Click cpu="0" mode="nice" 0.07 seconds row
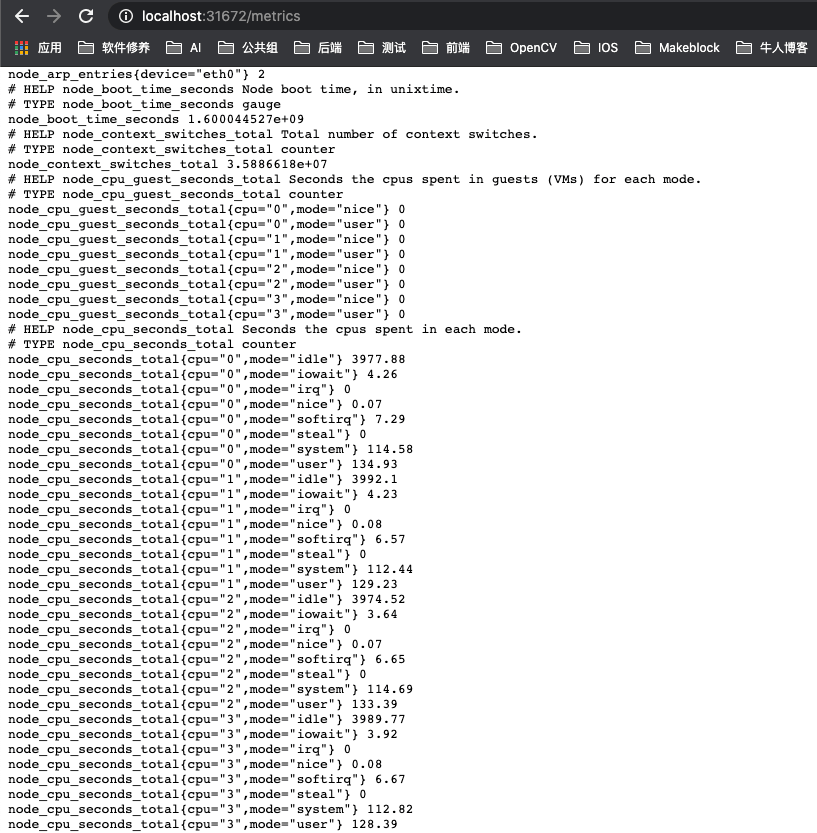The image size is (817, 833). [195, 404]
